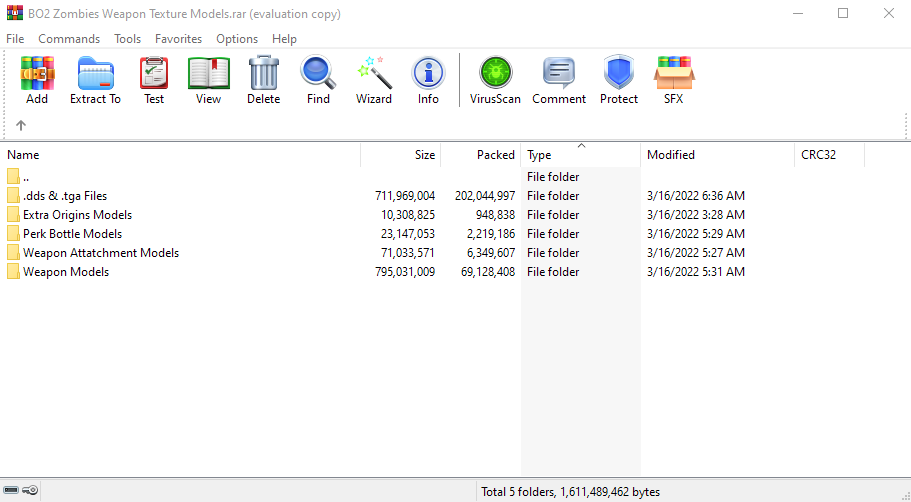Click size value 10,308,825
This screenshot has width=911, height=502.
click(x=408, y=215)
